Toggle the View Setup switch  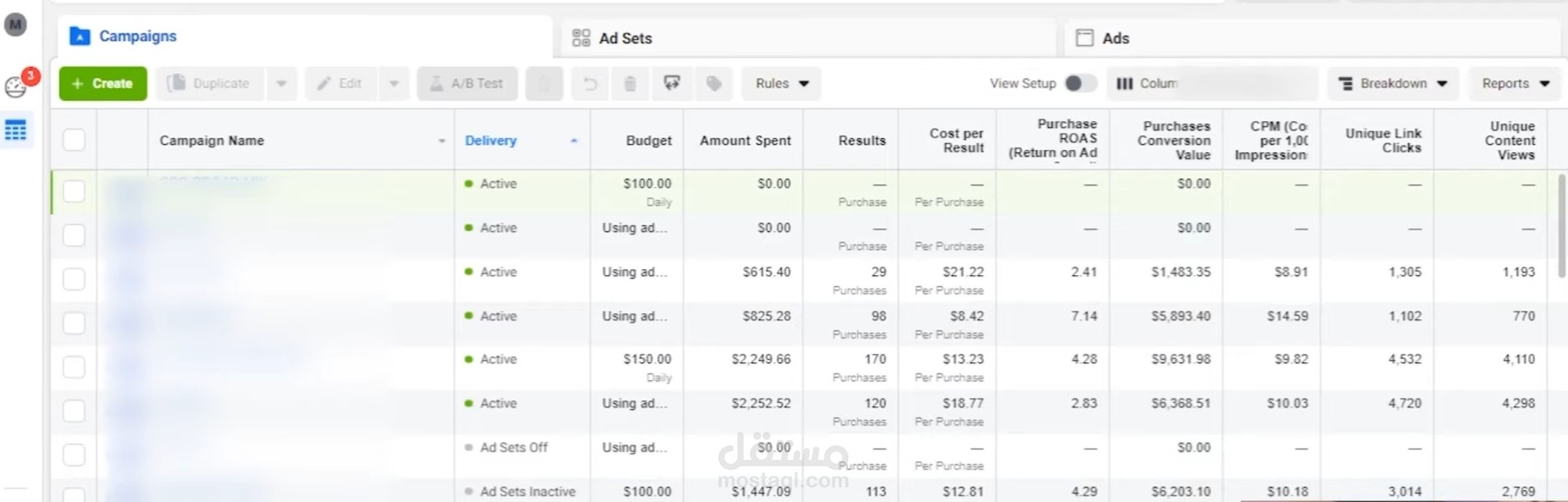pos(1079,83)
